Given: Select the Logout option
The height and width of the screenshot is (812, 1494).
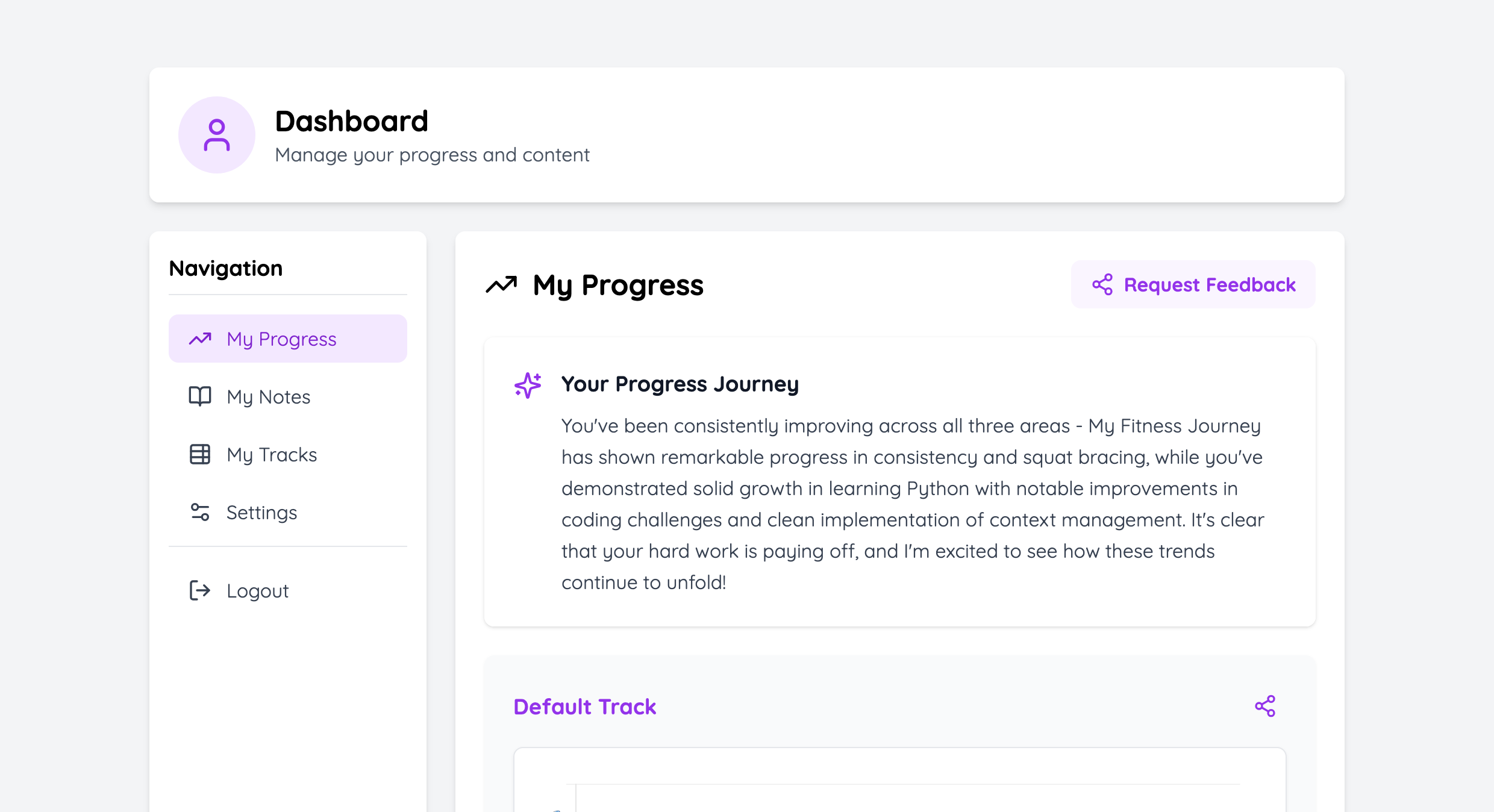Looking at the screenshot, I should (x=257, y=590).
